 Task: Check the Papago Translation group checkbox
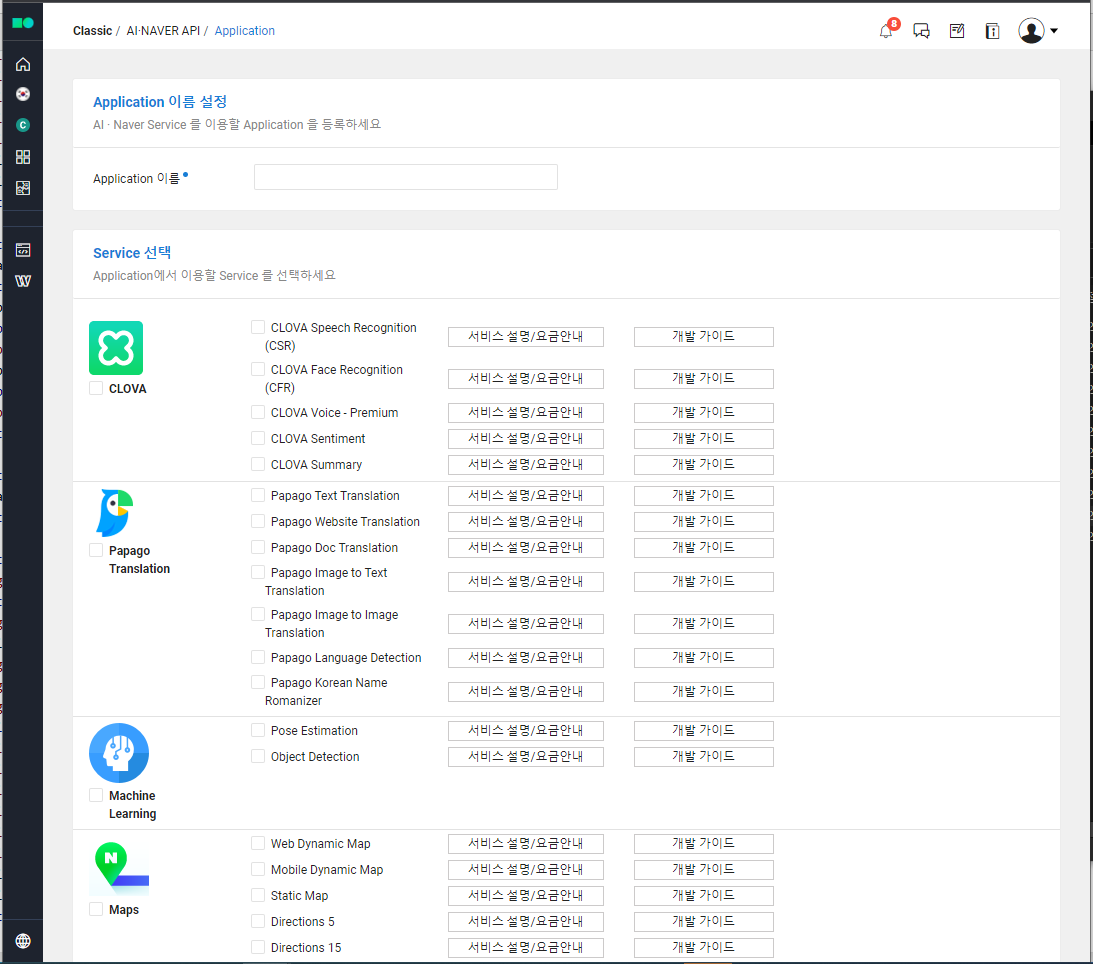(x=96, y=550)
